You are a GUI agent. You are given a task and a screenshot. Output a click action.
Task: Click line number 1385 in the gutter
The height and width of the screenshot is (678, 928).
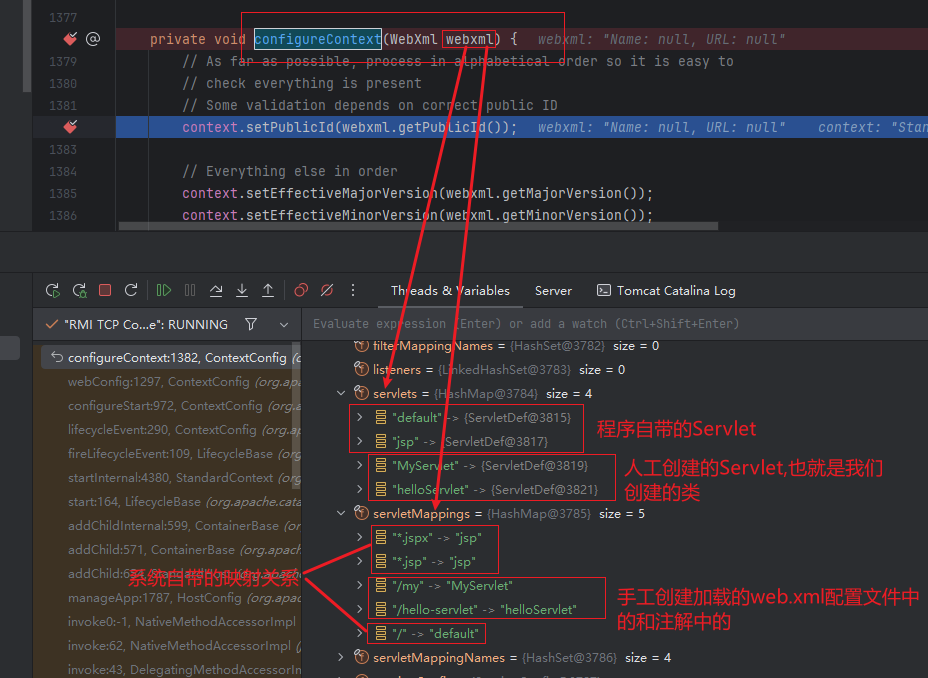tap(63, 193)
